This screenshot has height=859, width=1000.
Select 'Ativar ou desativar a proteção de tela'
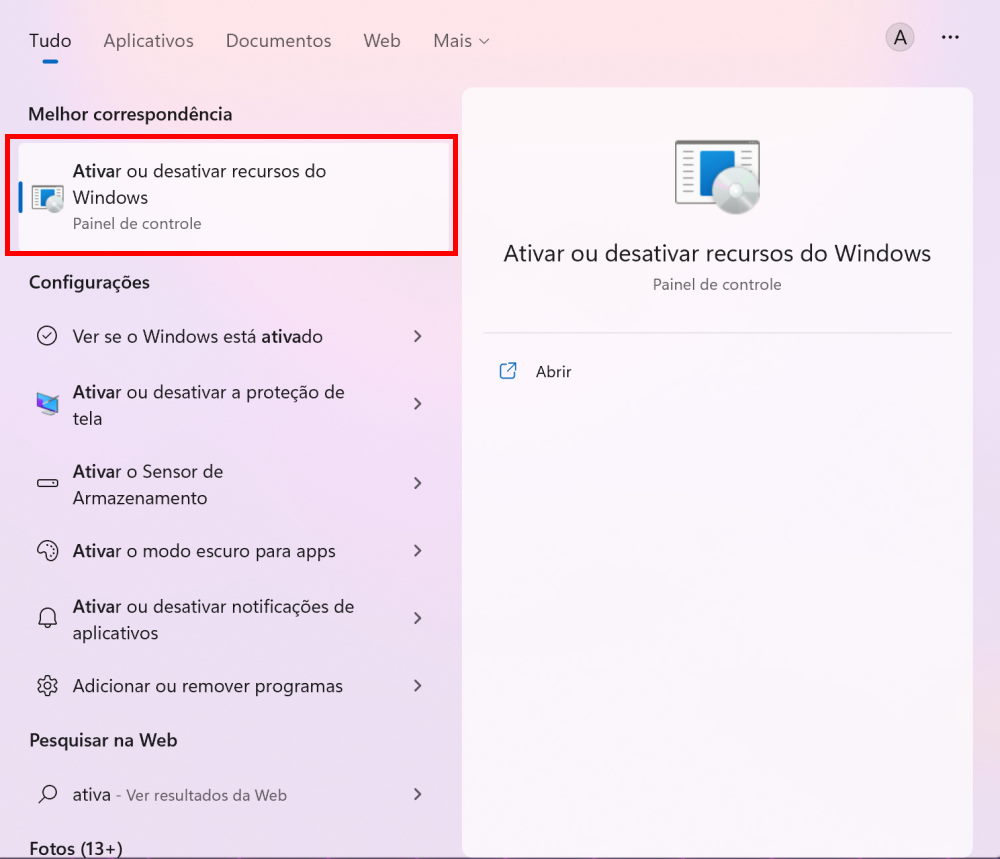click(209, 405)
